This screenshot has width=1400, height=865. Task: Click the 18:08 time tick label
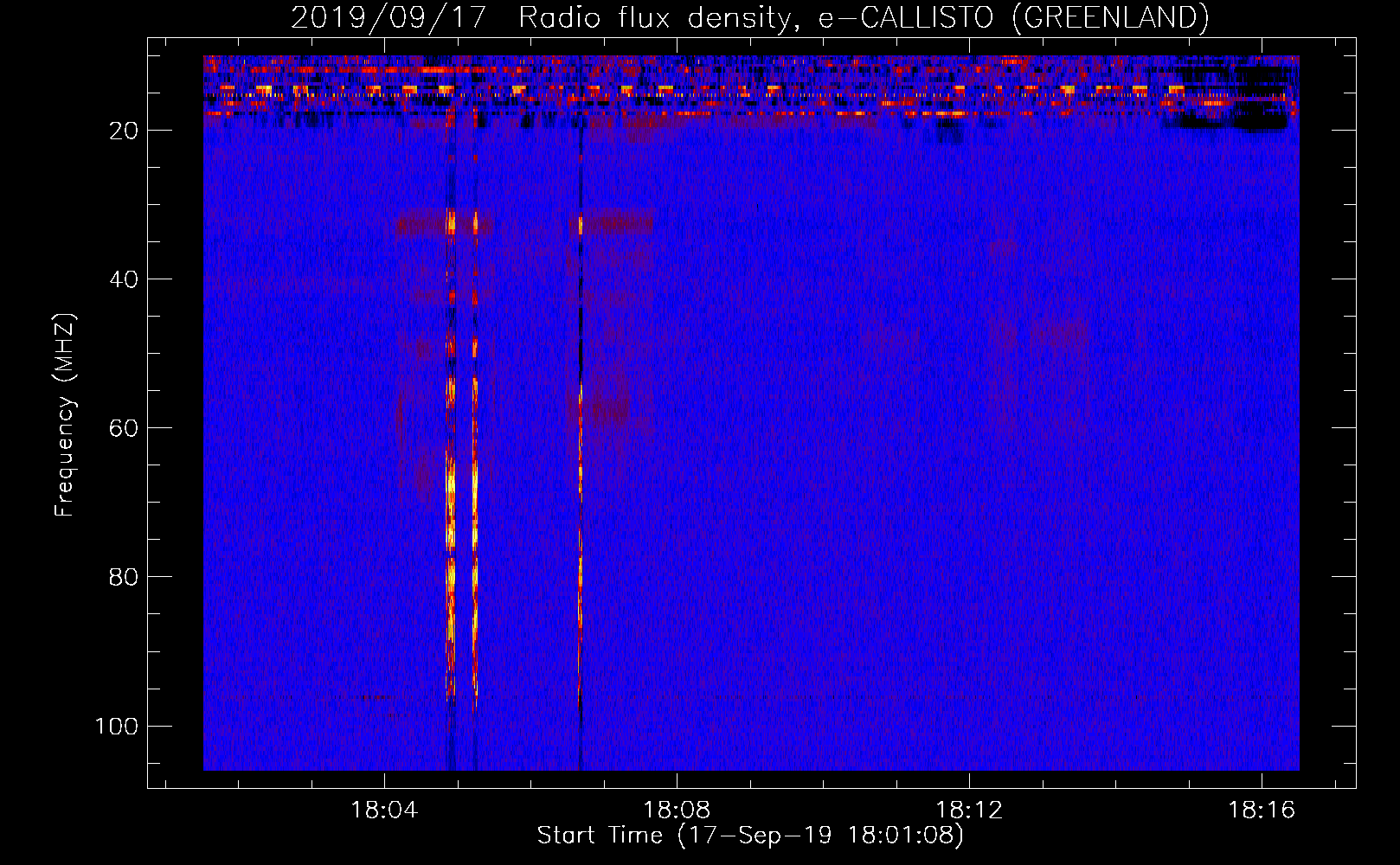click(x=677, y=810)
